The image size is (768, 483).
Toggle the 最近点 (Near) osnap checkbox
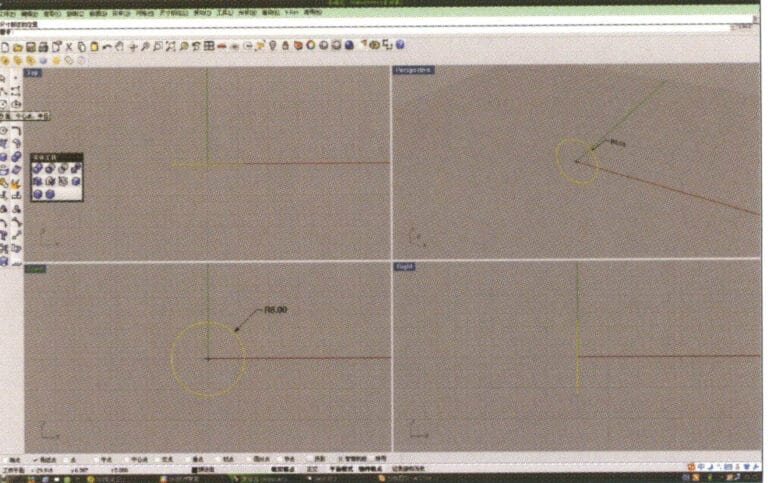[36, 458]
